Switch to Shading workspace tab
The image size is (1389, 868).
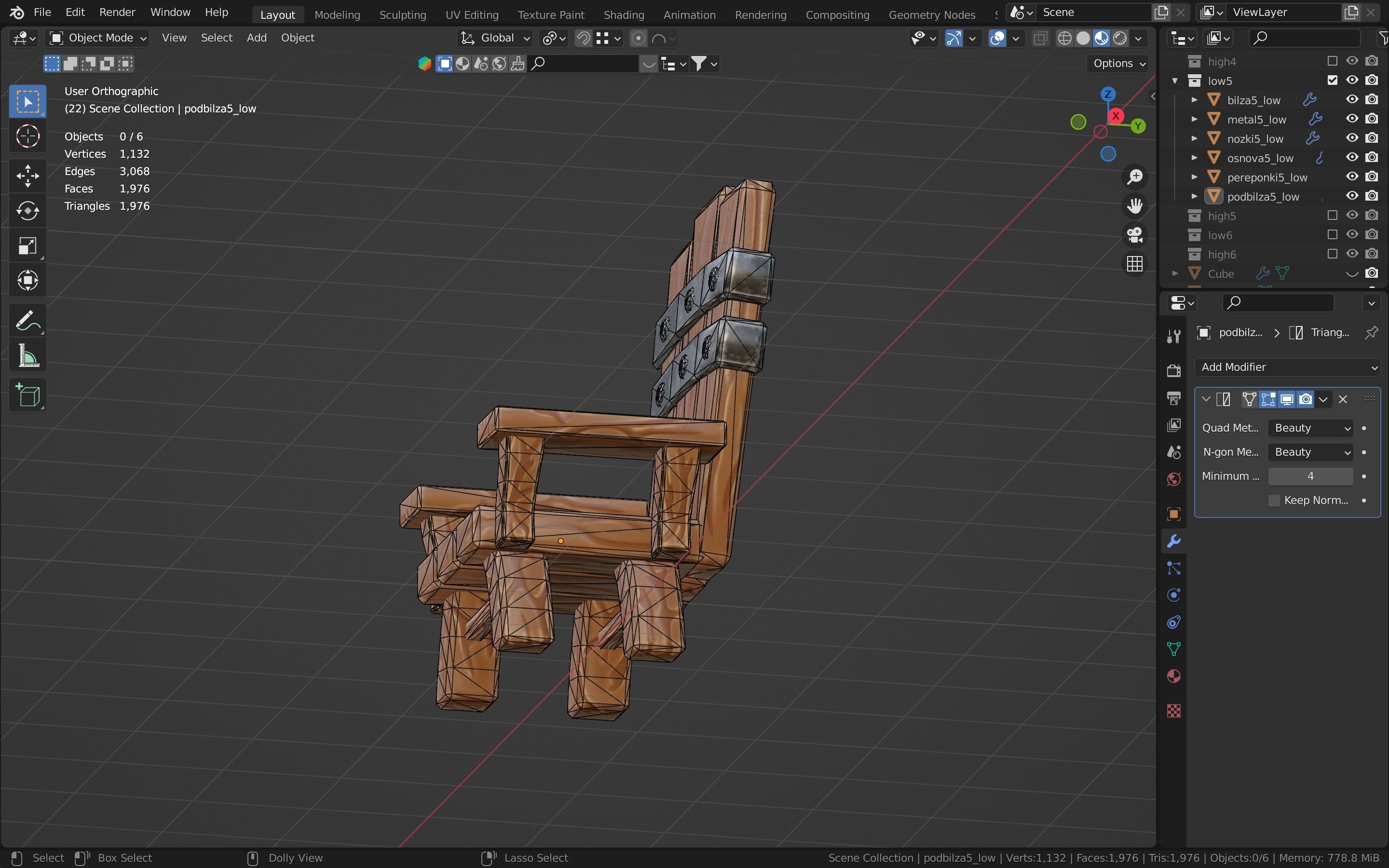(623, 14)
